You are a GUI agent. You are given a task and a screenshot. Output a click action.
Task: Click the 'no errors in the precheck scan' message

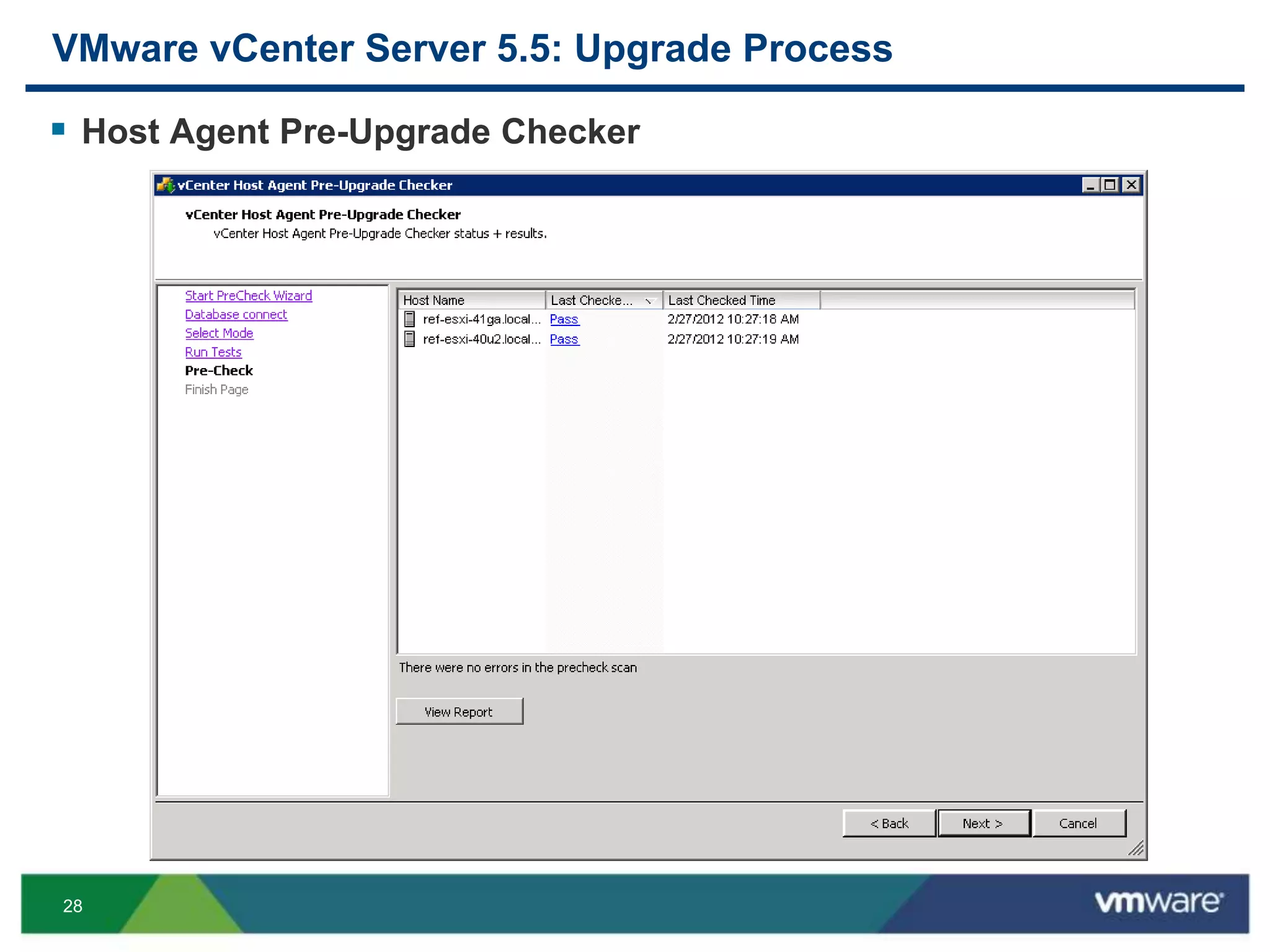coord(518,668)
